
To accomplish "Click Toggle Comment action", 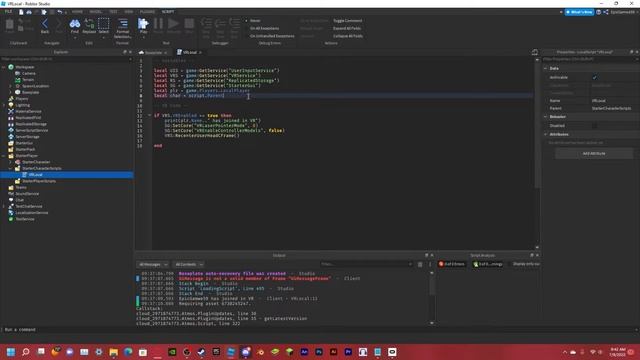I will [347, 20].
